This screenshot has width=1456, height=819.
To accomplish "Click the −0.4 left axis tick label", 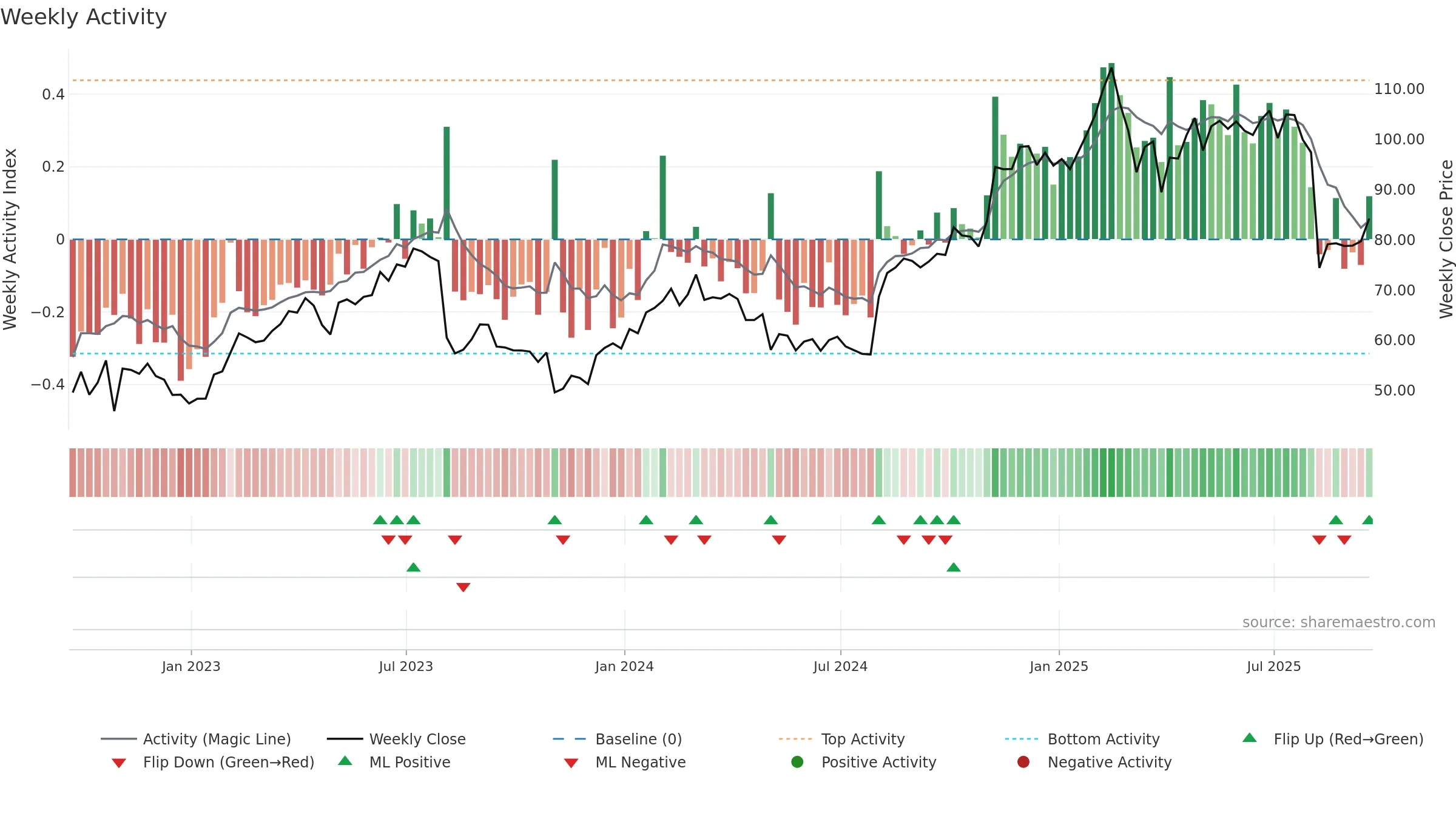I will [47, 384].
